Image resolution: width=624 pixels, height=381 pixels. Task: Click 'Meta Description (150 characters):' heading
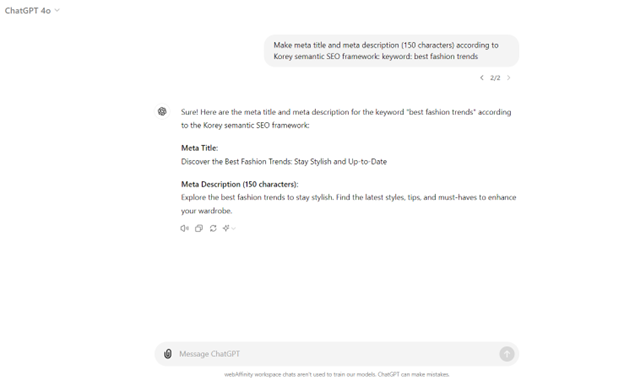click(240, 184)
